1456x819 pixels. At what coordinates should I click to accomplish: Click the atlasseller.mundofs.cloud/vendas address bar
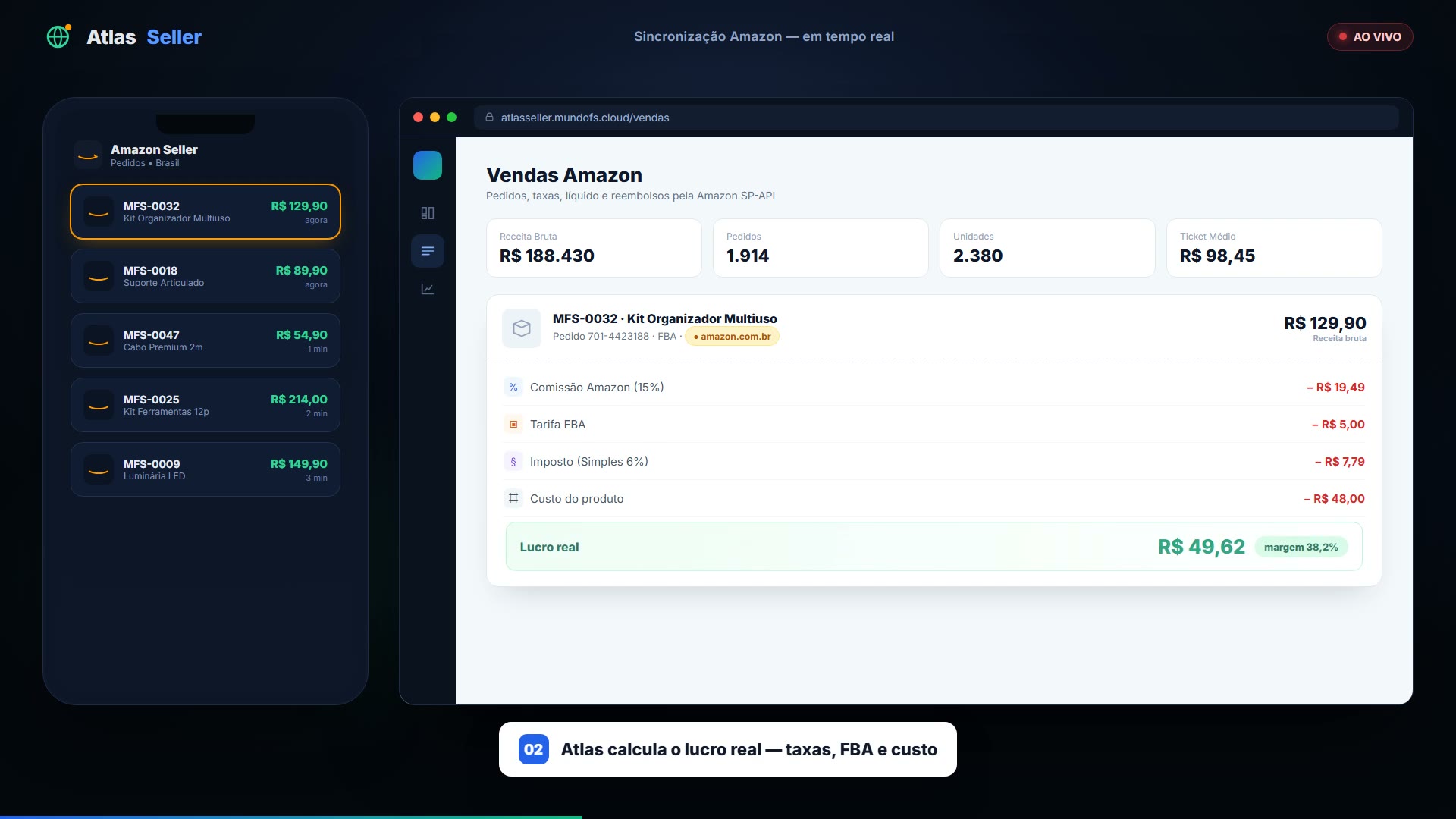point(936,118)
